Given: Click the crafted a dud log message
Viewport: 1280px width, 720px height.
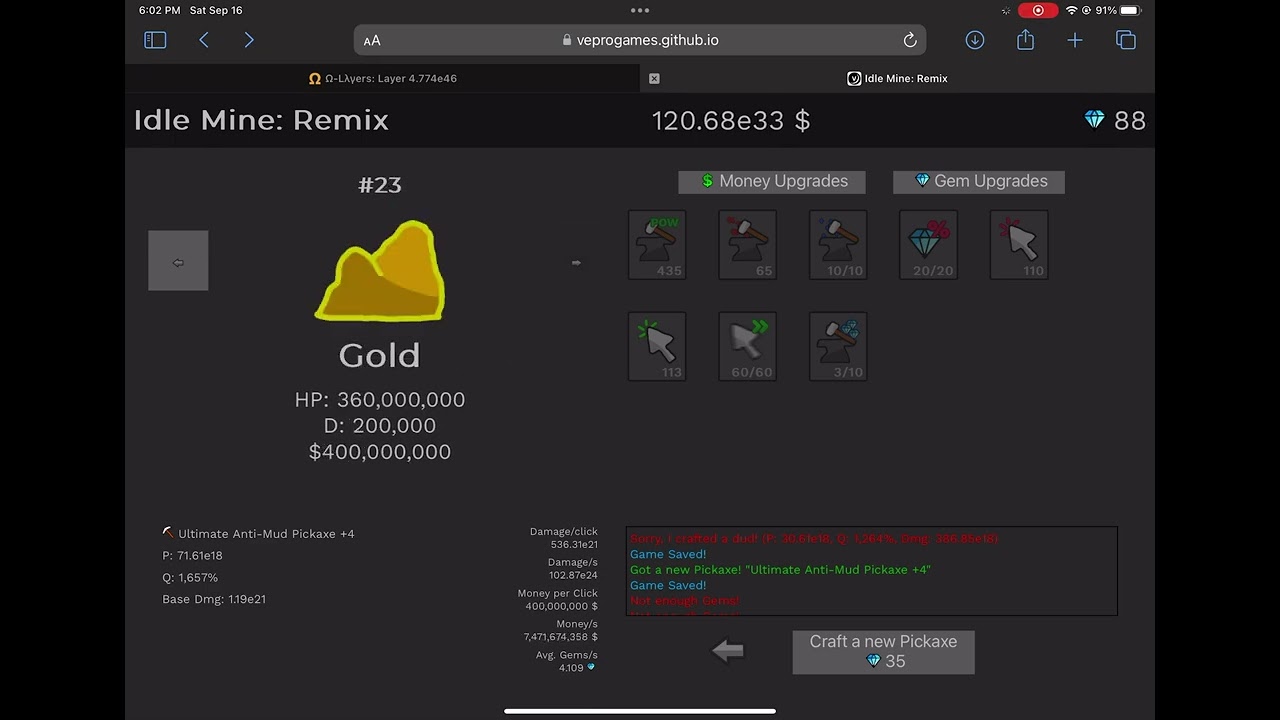Looking at the screenshot, I should (814, 538).
